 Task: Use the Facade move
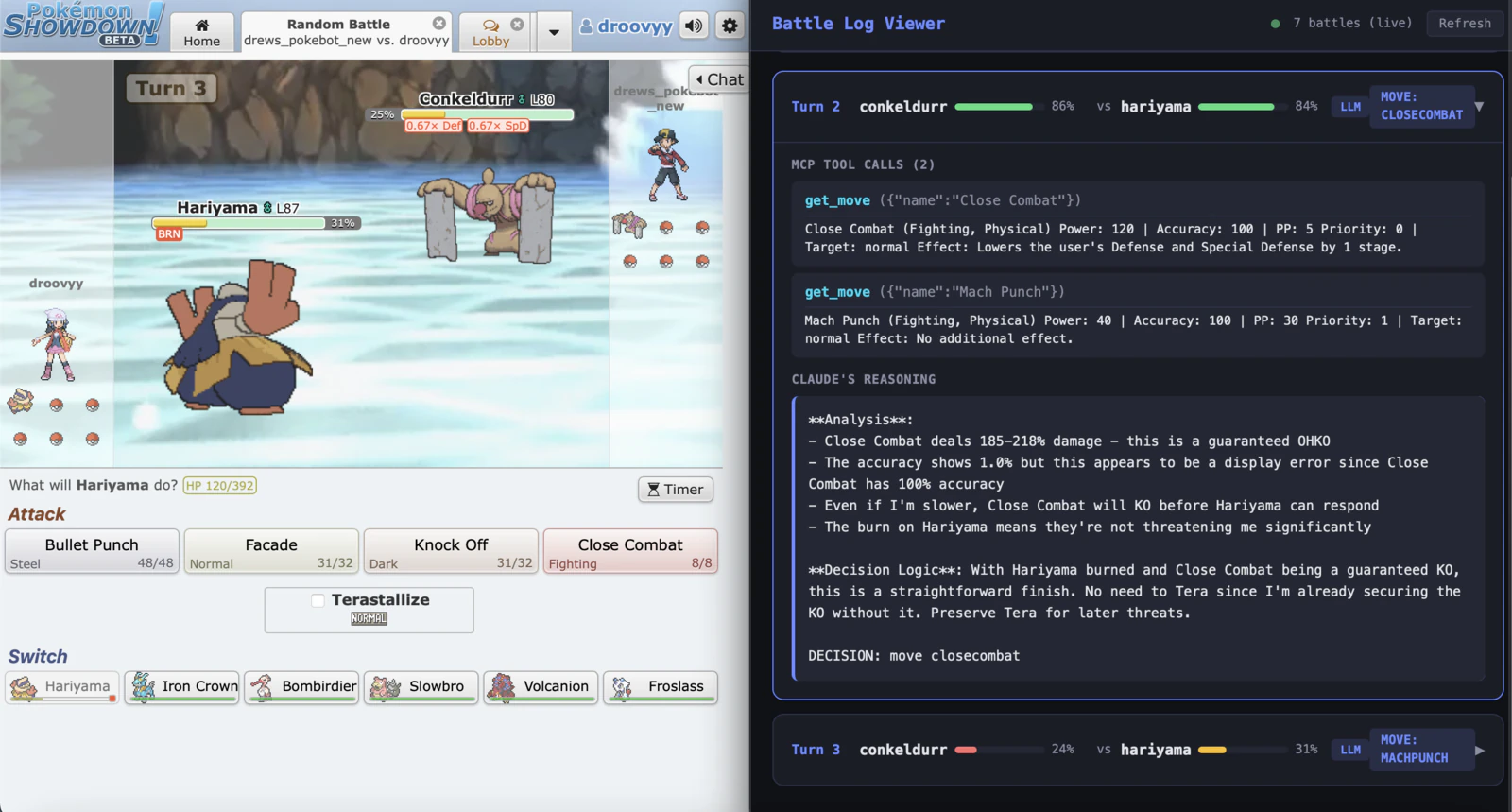pyautogui.click(x=271, y=552)
